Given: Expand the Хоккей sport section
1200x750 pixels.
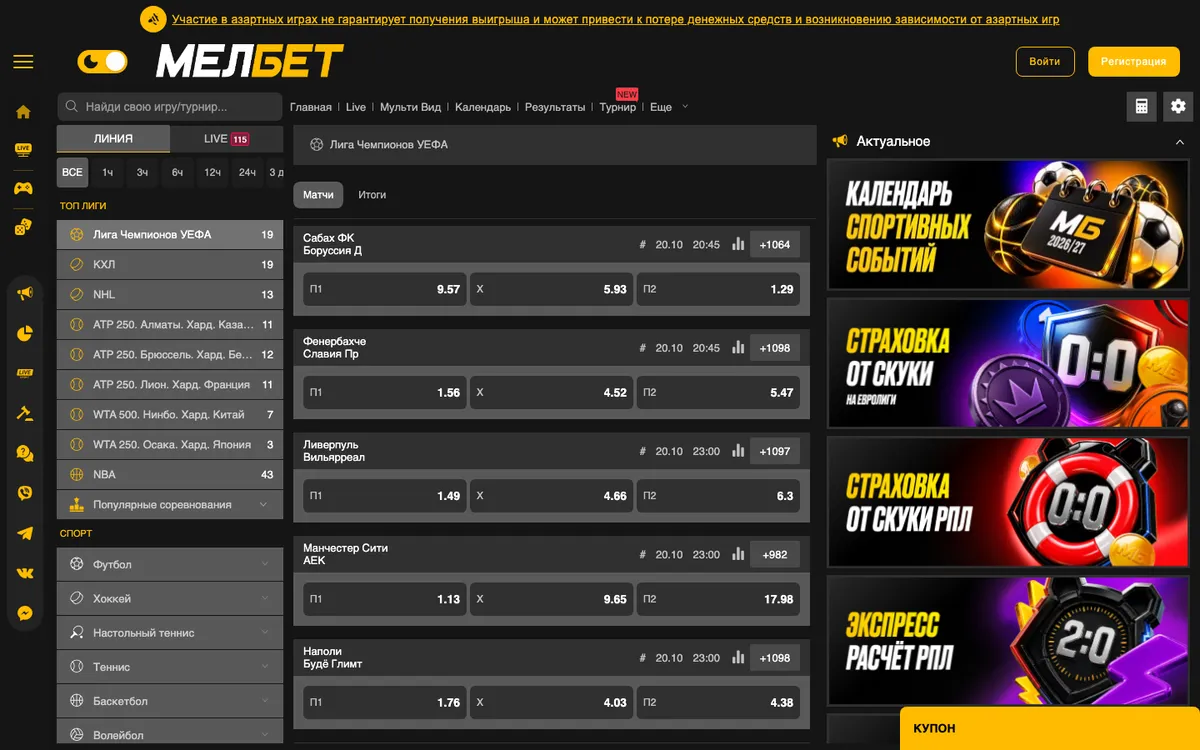Looking at the screenshot, I should coord(170,599).
